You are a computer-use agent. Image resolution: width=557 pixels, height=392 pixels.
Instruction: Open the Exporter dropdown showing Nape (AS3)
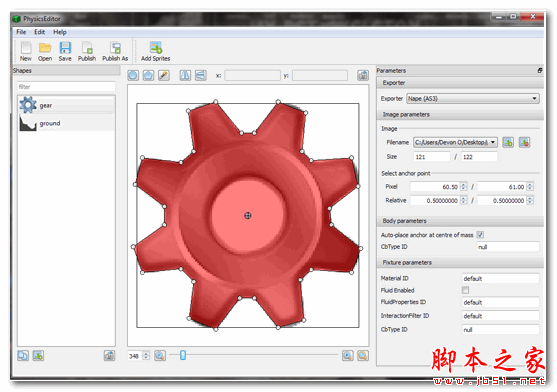coord(473,98)
